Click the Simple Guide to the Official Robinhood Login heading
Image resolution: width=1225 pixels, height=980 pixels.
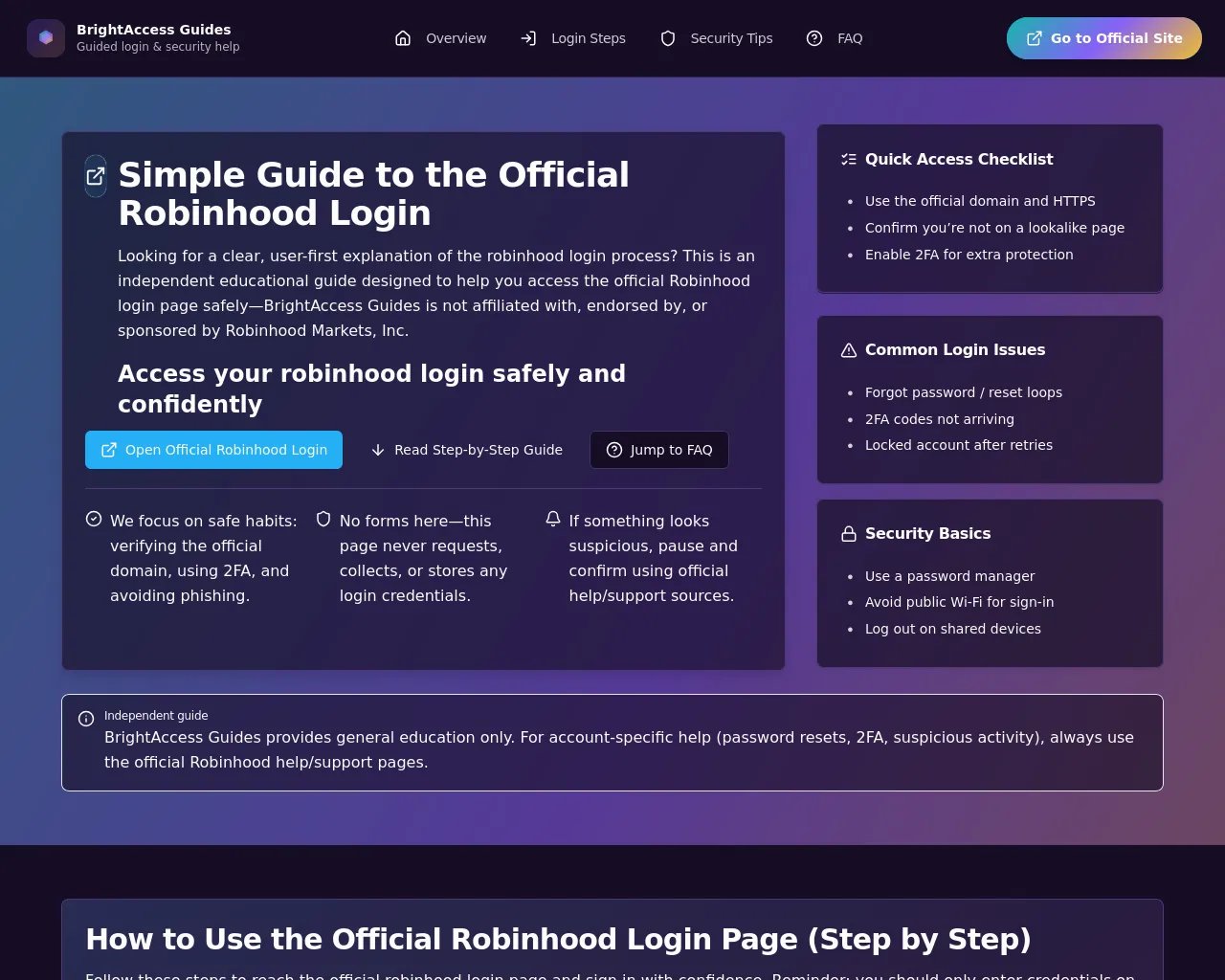pos(373,193)
